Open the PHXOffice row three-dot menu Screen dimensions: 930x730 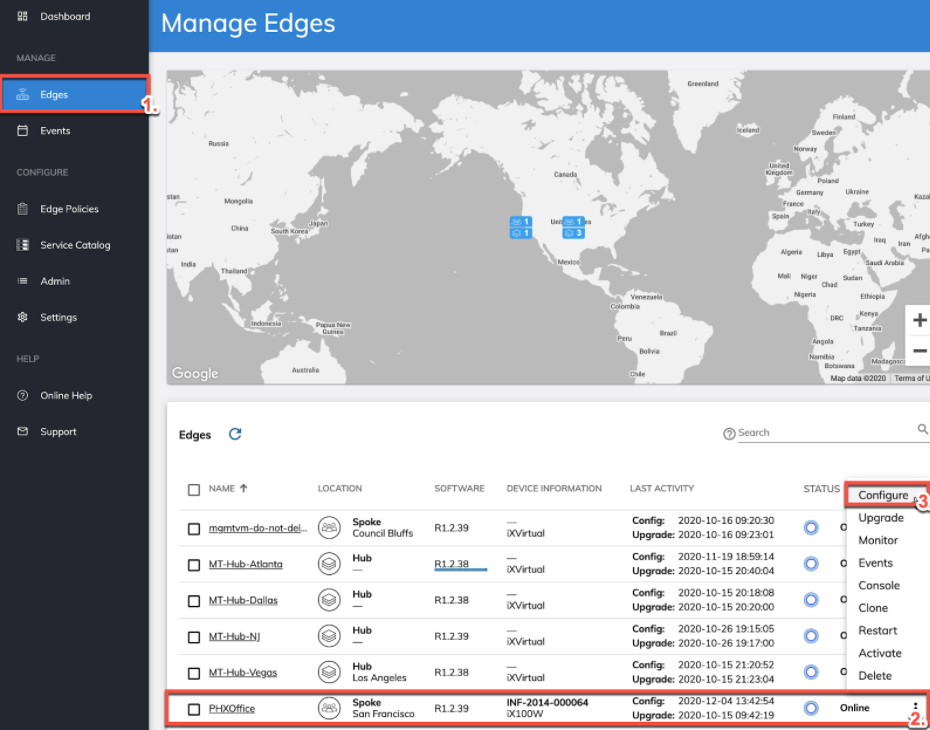click(x=916, y=706)
